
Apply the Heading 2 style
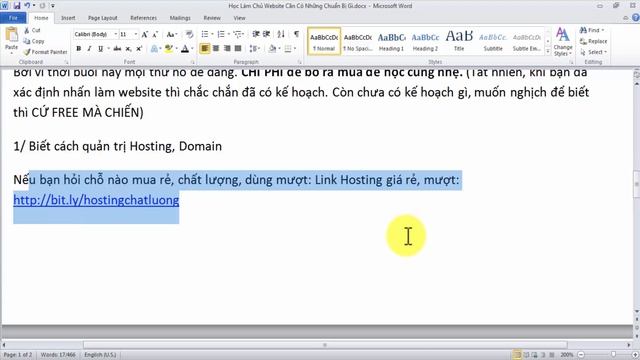[x=425, y=41]
